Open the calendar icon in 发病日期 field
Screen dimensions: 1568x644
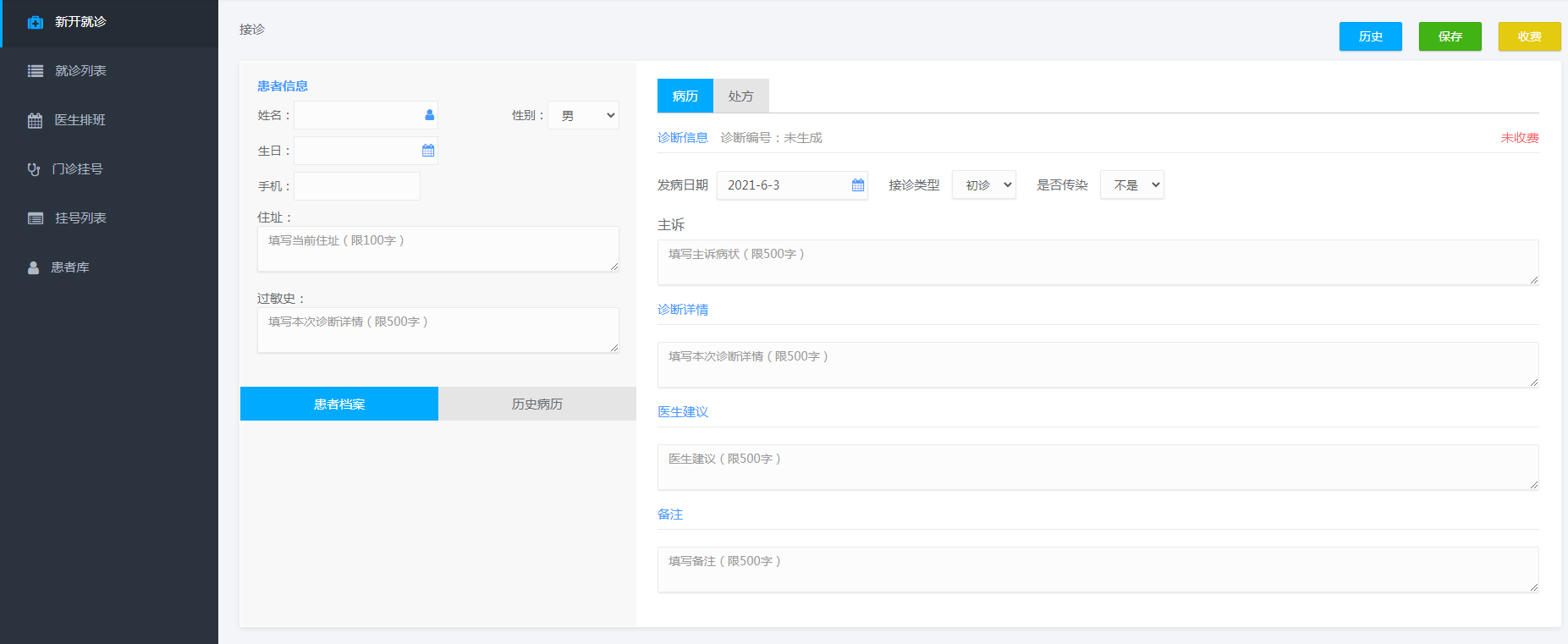[858, 185]
